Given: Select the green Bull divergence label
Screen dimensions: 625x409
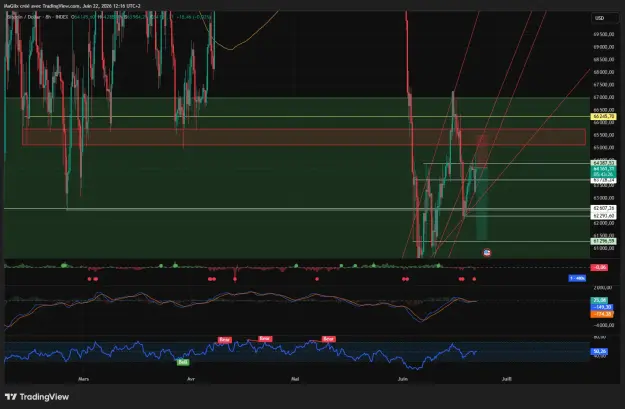Looking at the screenshot, I should [x=183, y=362].
